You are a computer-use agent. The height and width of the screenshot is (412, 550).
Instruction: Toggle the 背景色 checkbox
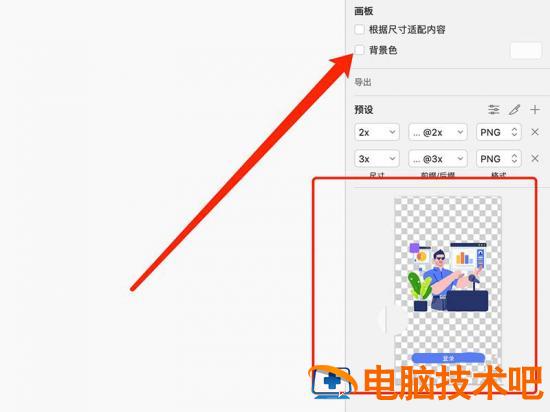tap(359, 50)
